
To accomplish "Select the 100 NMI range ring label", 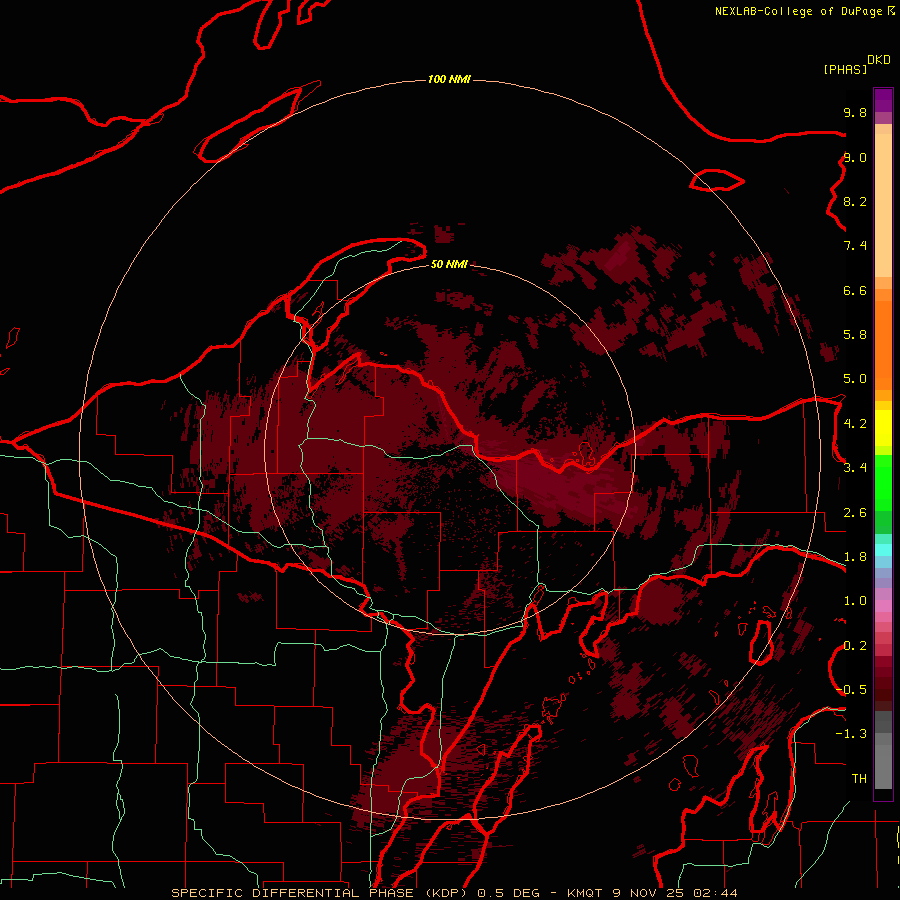I will click(x=449, y=79).
